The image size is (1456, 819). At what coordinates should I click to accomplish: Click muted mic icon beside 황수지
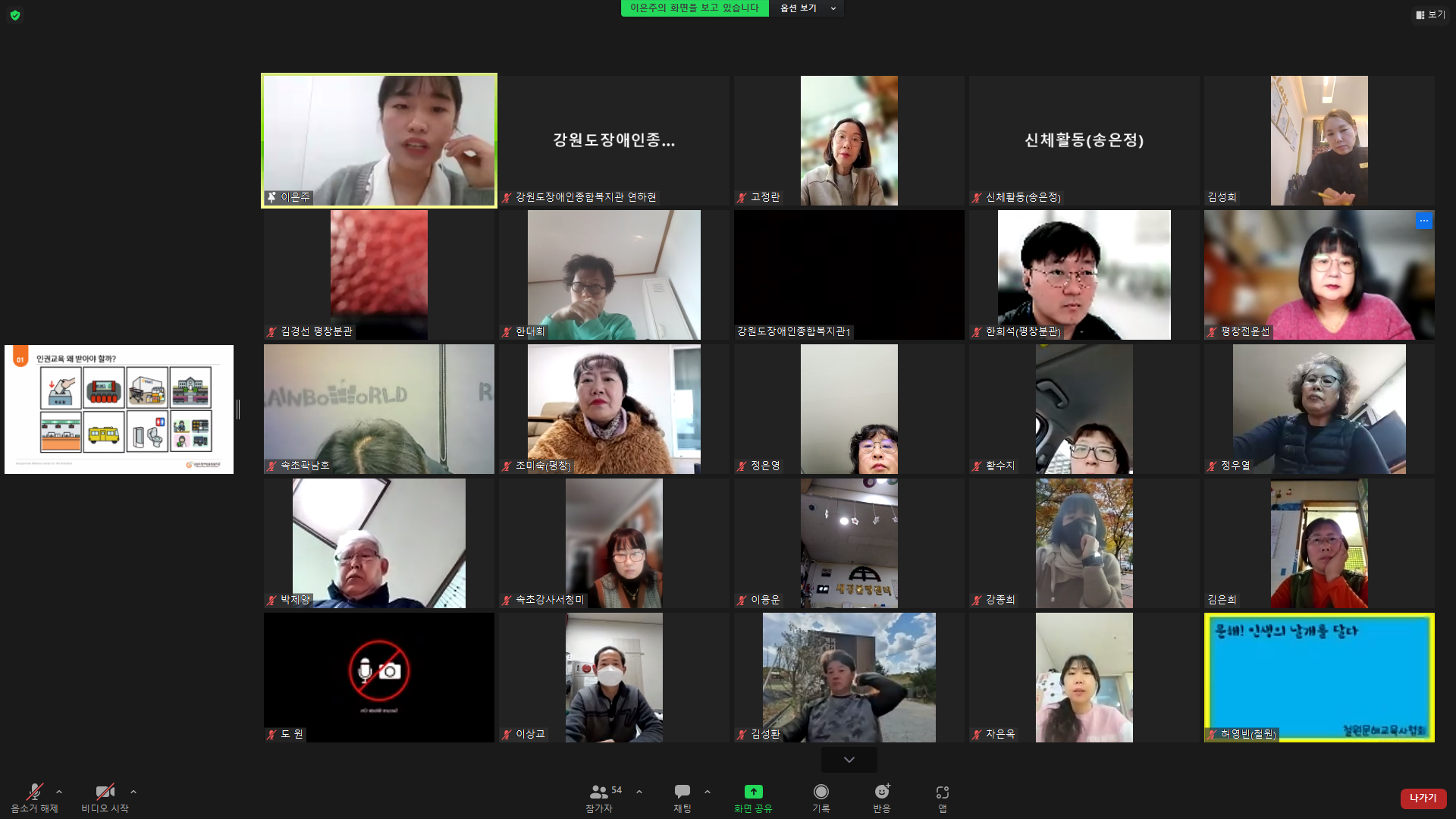coord(977,466)
